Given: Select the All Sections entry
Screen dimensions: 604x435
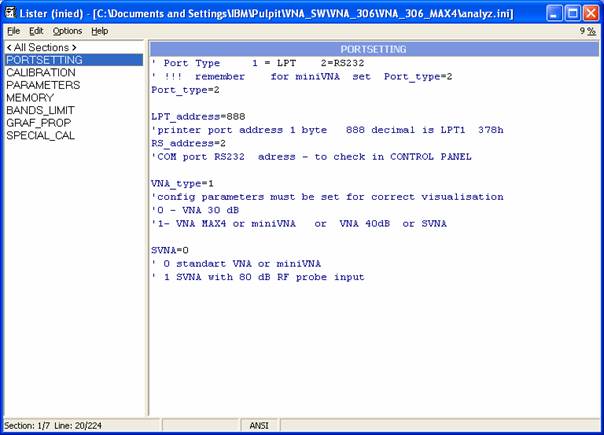Looking at the screenshot, I should click(41, 47).
